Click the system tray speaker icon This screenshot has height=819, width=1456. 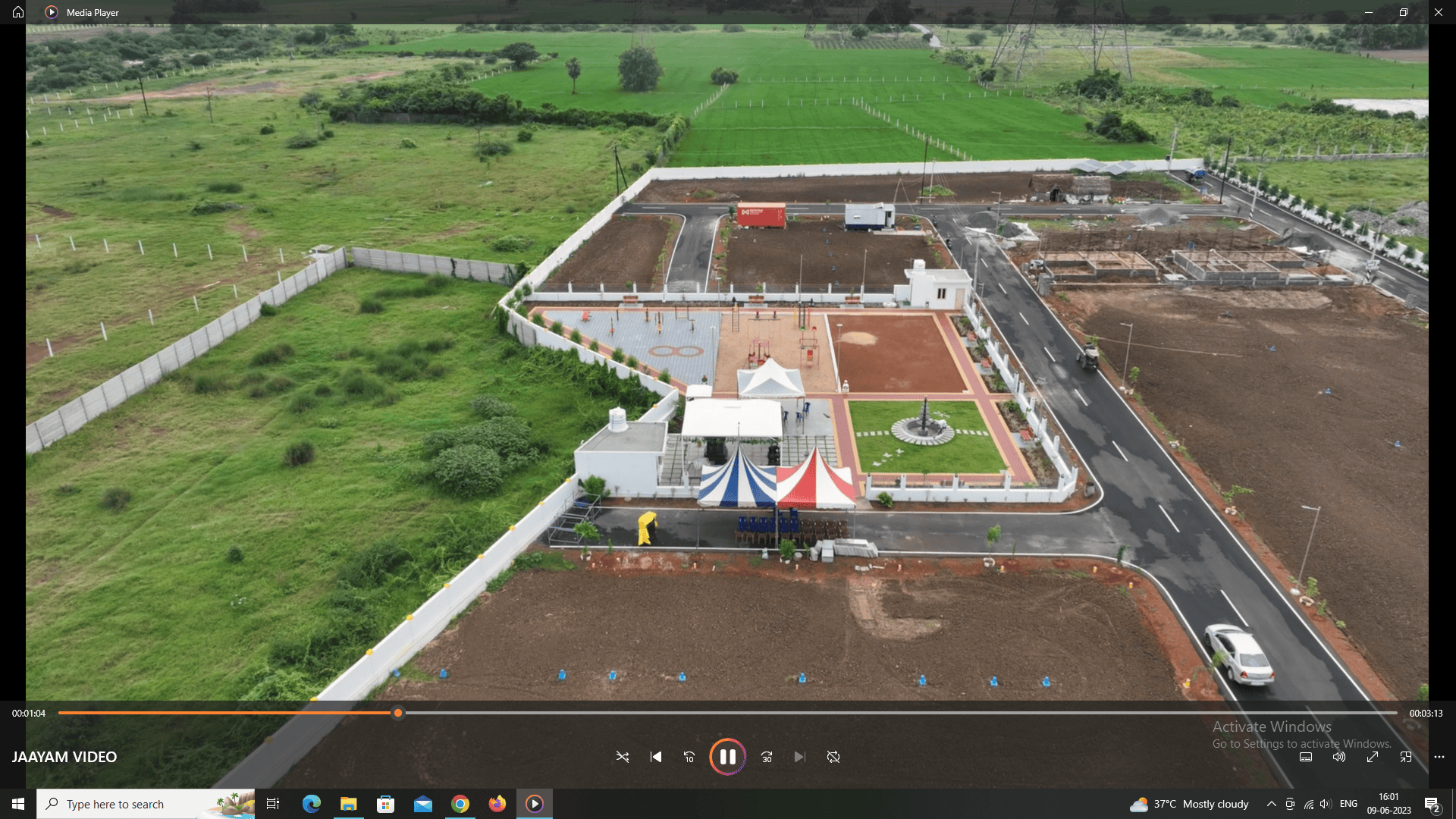coord(1326,804)
